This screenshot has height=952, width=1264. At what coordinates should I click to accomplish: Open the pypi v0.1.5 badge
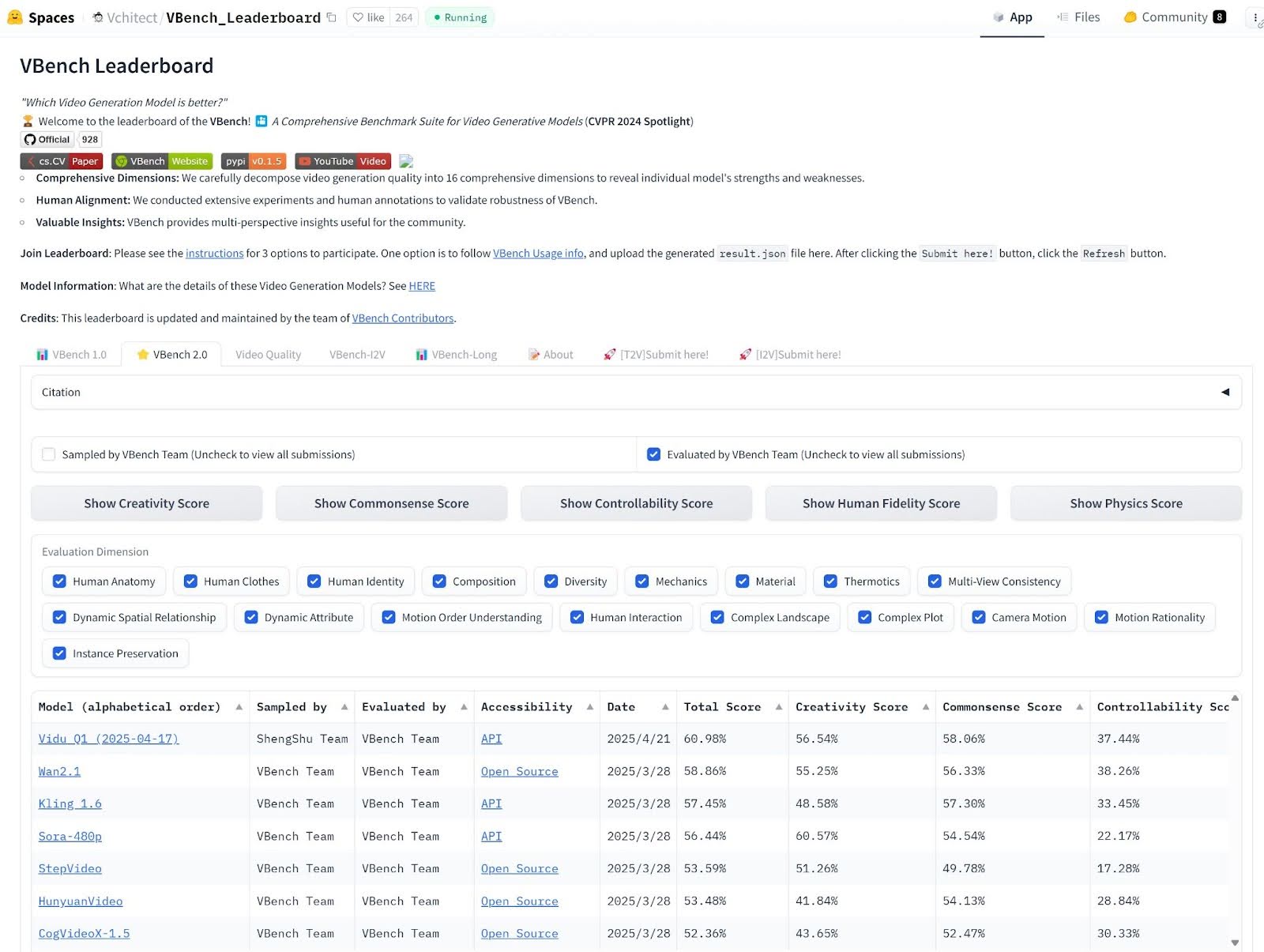pos(254,161)
